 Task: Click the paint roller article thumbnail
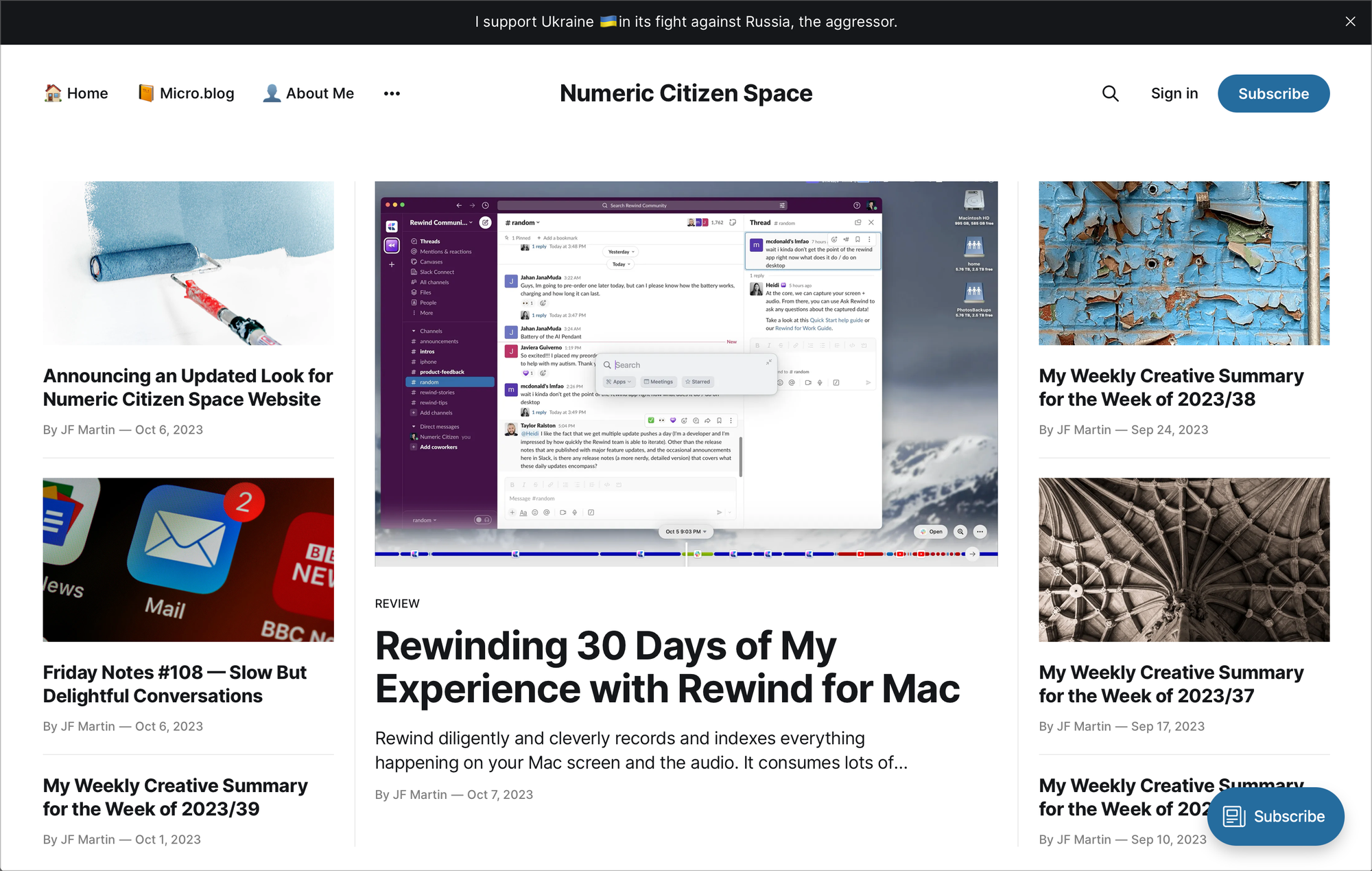(188, 264)
